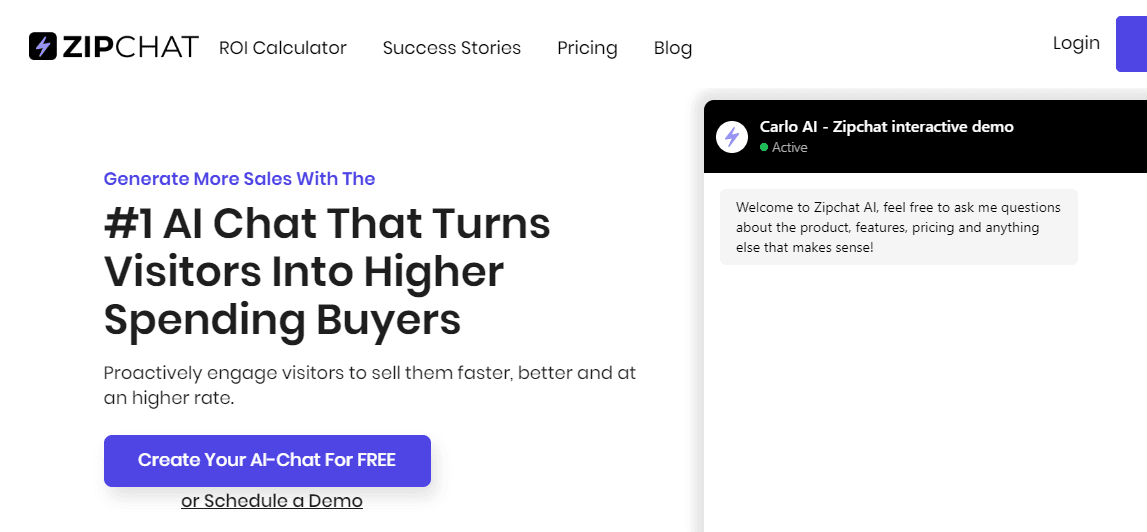Click the Carlo AI avatar icon
Screen dimensions: 1147x532
coord(732,137)
